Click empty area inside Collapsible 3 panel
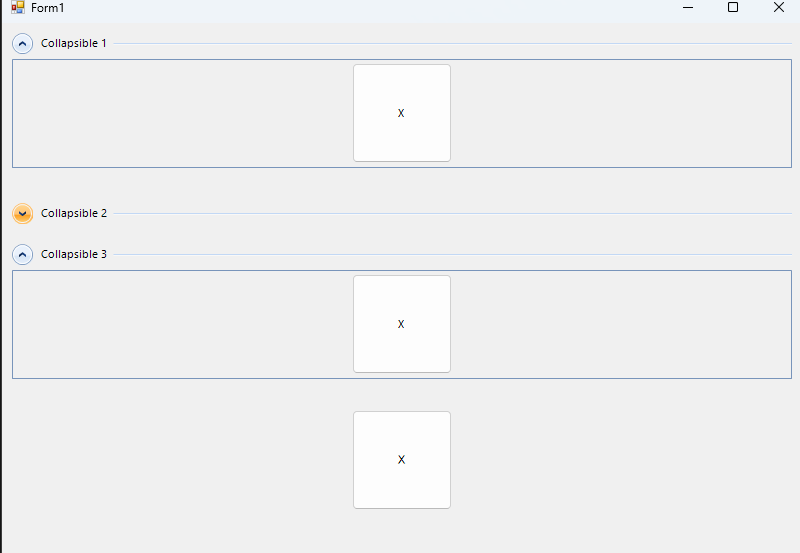The width and height of the screenshot is (800, 553). pyautogui.click(x=180, y=325)
